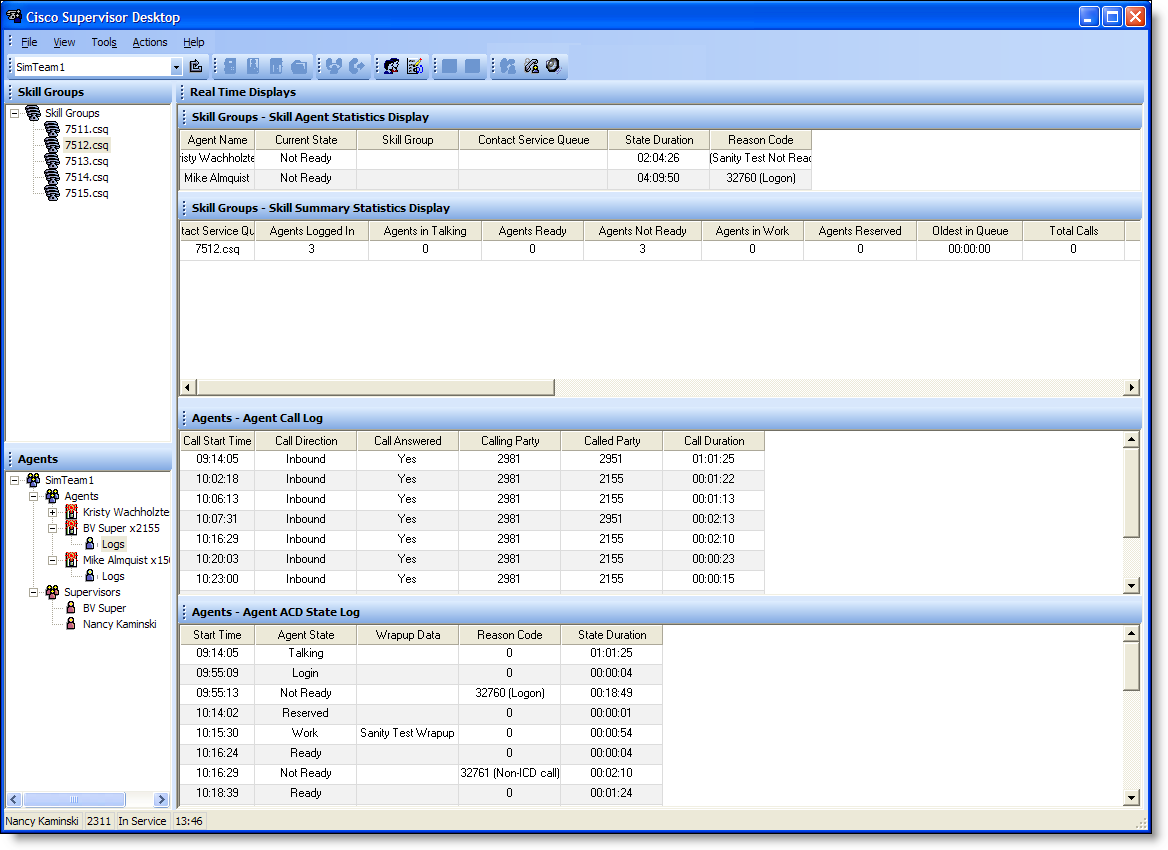Select the 7514.csq skill group
1168x850 pixels.
[x=86, y=177]
